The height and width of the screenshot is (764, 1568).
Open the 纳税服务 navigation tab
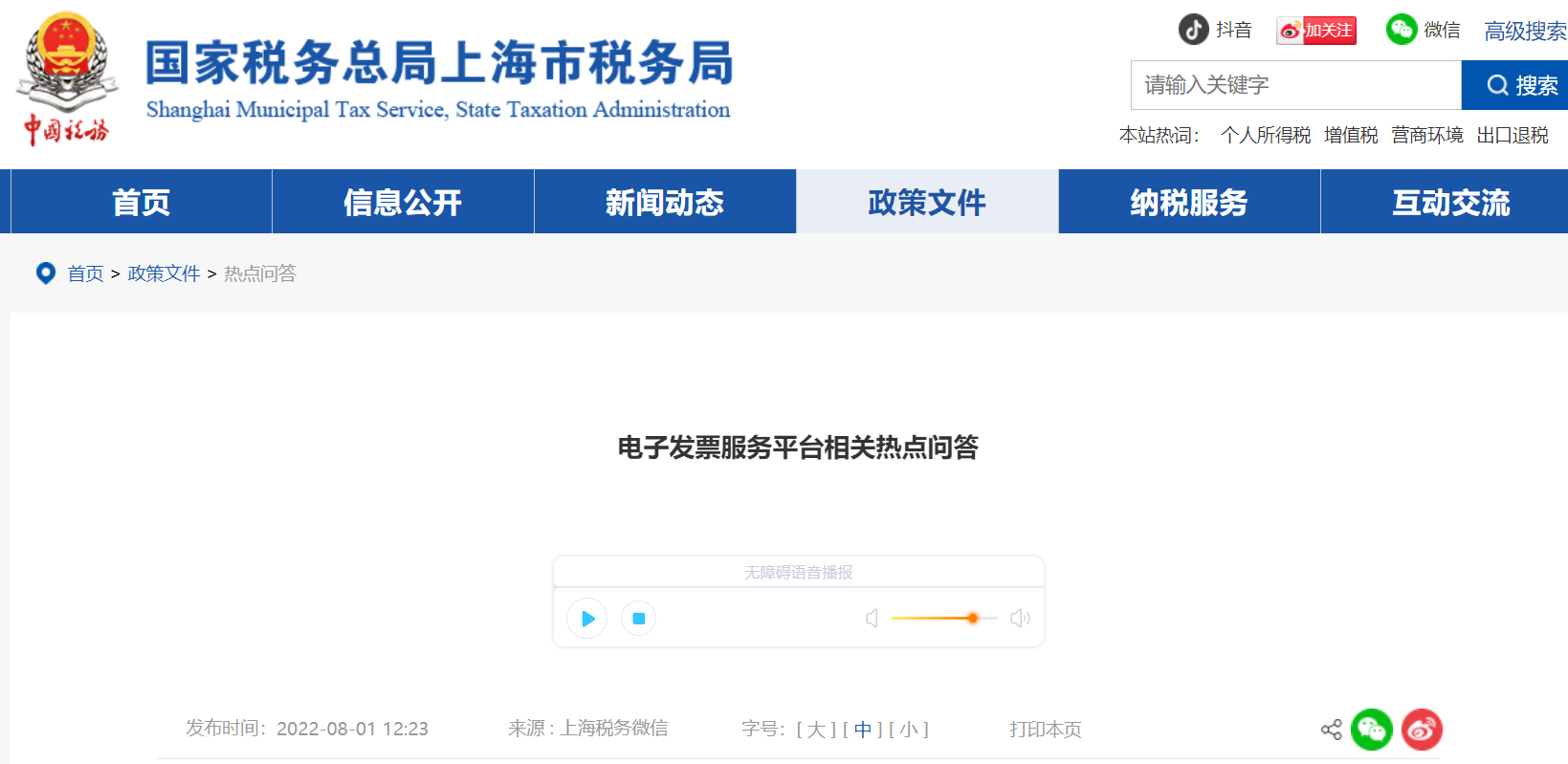[x=1189, y=202]
